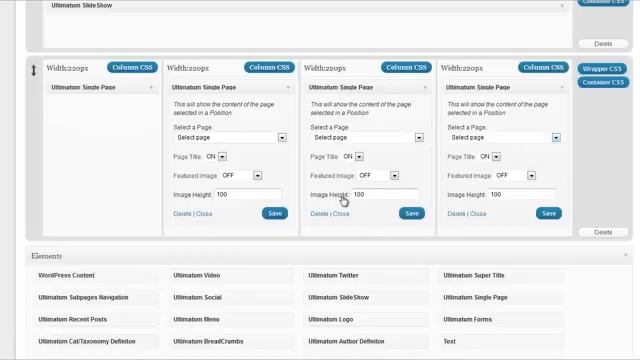Open Column CSS for the first column

(x=132, y=67)
